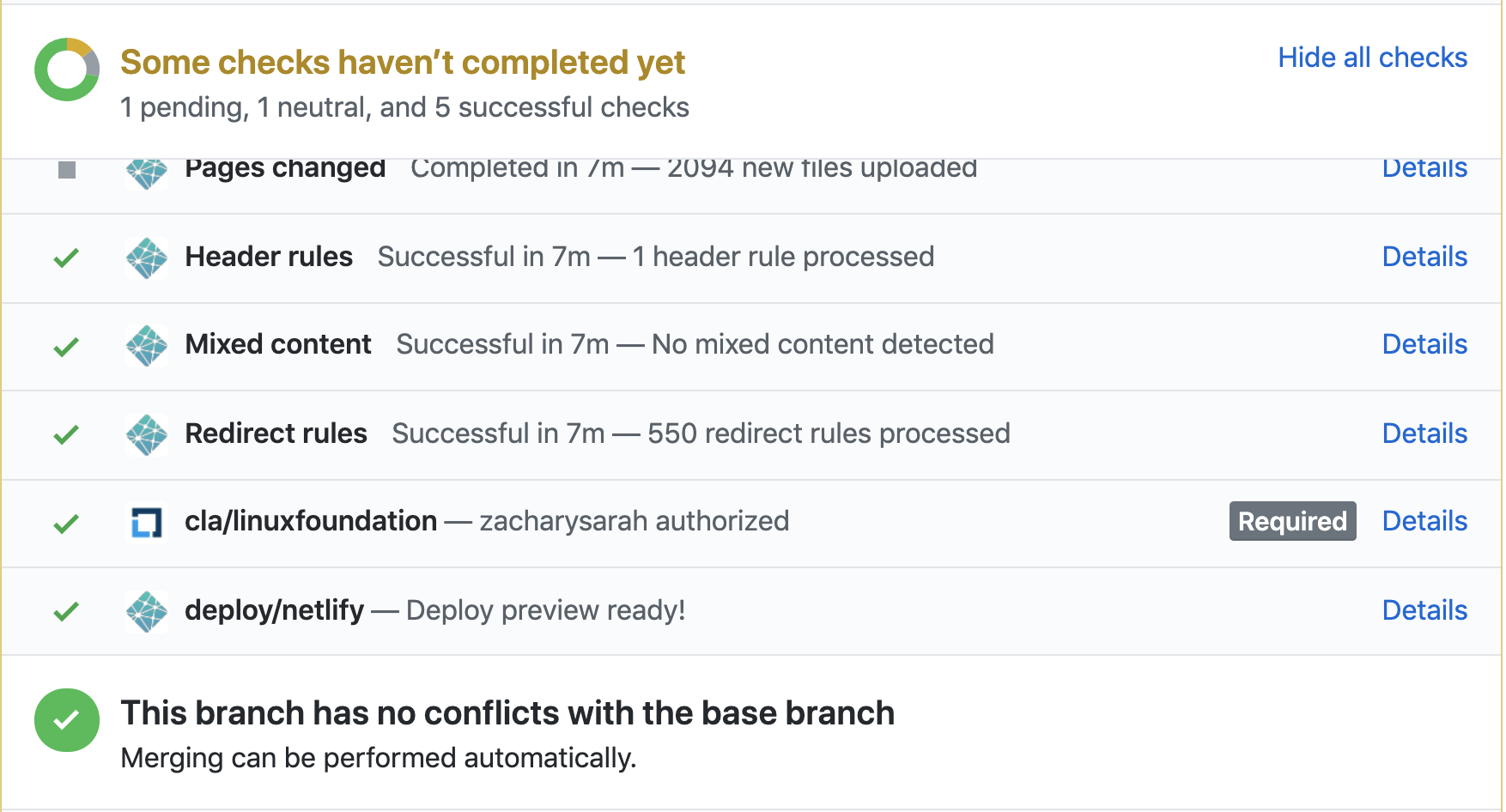Viewport: 1506px width, 812px height.
Task: Click the Netlify icon next to Mixed content
Action: point(147,346)
